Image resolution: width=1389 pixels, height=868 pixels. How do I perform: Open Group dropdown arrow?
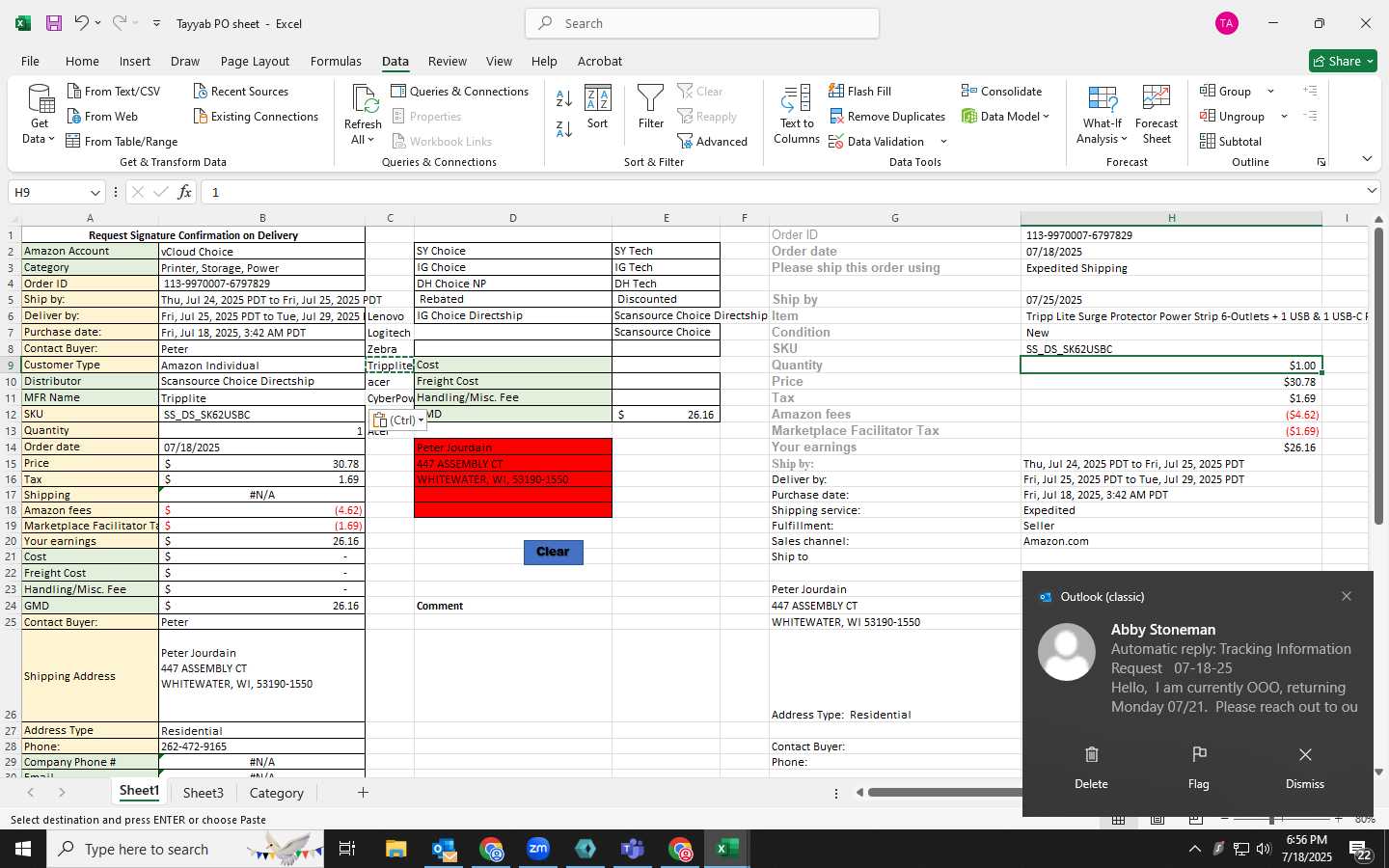[1270, 91]
